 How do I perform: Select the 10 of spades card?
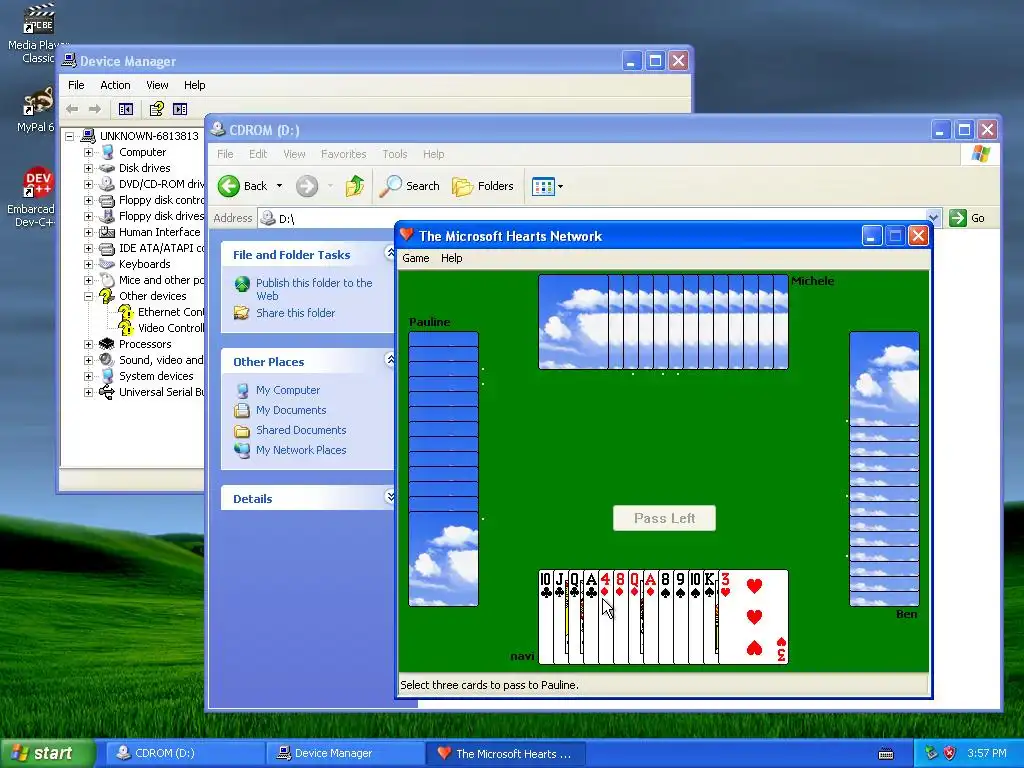tap(696, 616)
